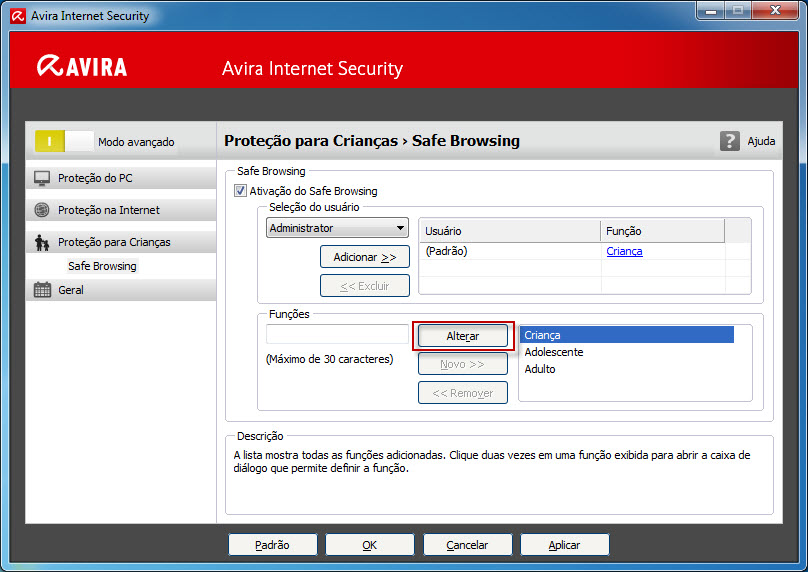
Task: Open the Geral section
Action: click(121, 290)
